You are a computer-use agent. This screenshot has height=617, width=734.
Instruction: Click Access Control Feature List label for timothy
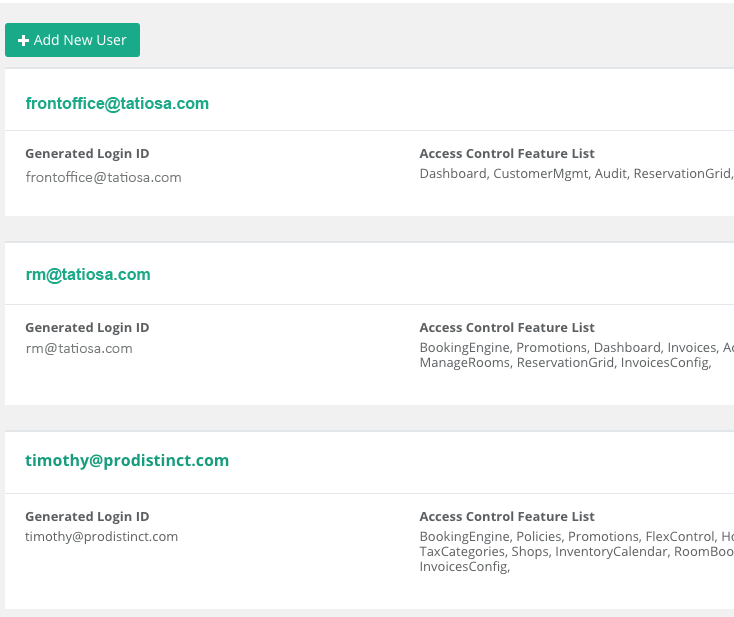(x=507, y=516)
